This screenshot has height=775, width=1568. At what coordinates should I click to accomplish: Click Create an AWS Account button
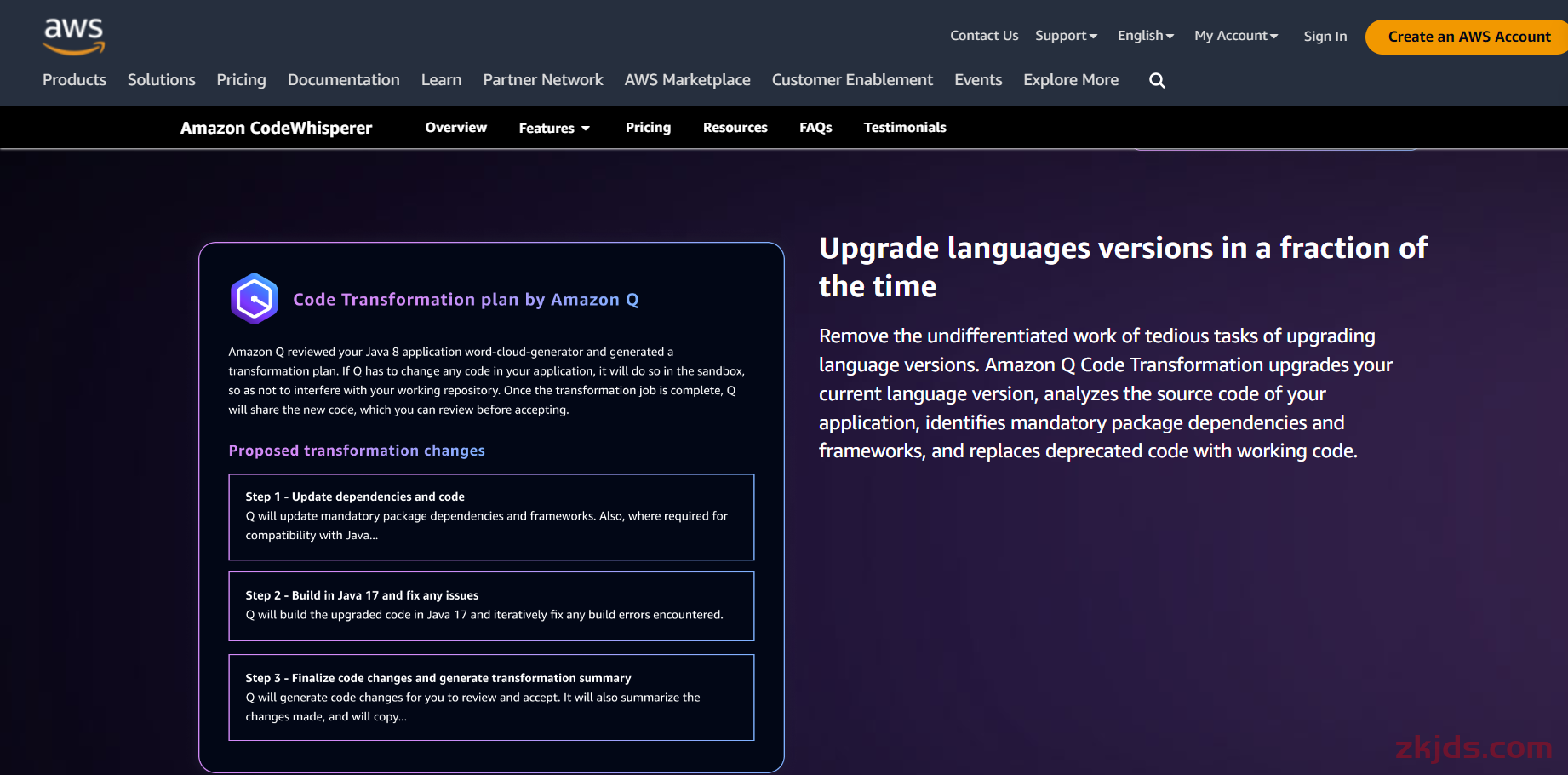[x=1468, y=37]
